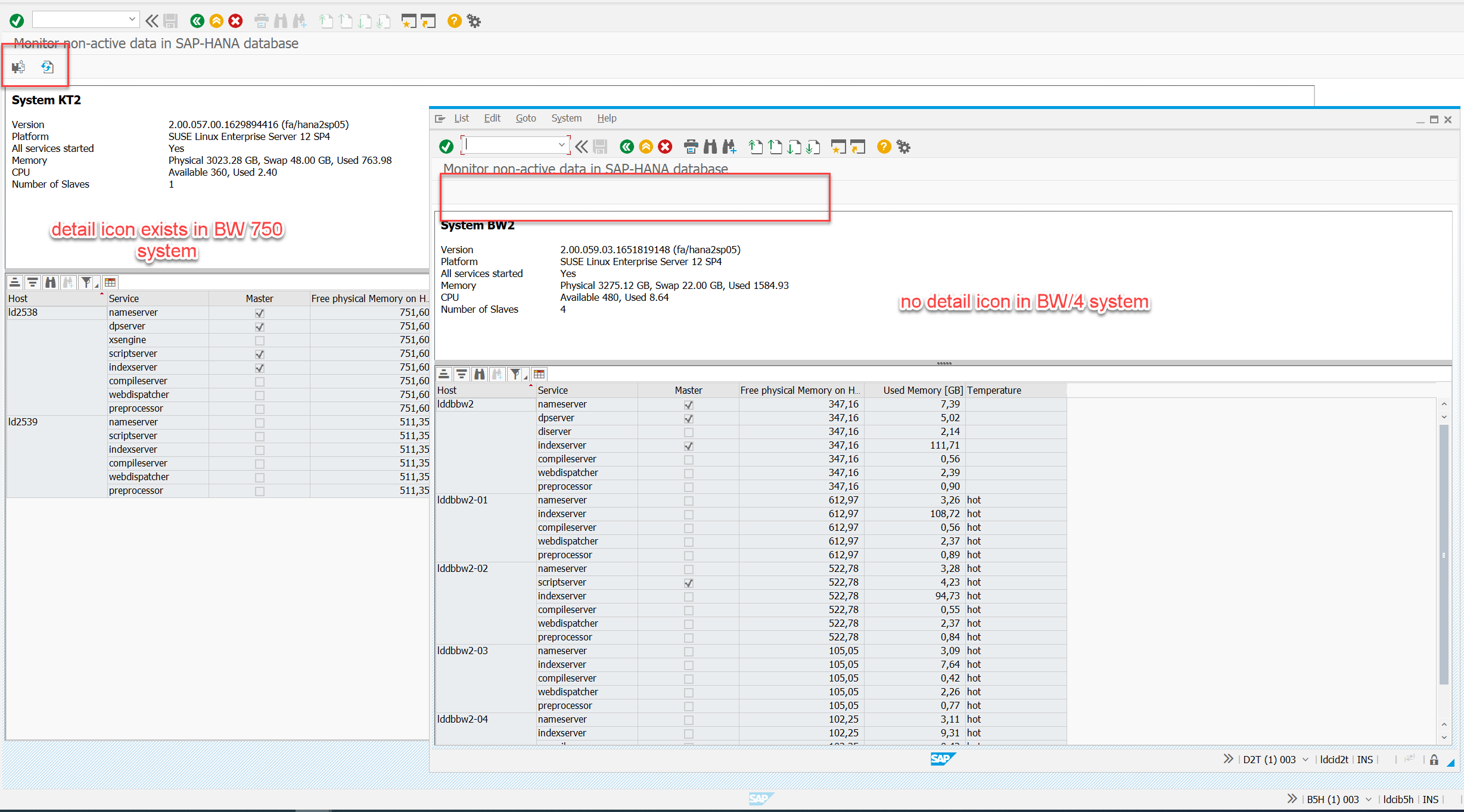Click Help question icon in BW2 window
Viewport: 1464px width, 812px height.
[884, 147]
